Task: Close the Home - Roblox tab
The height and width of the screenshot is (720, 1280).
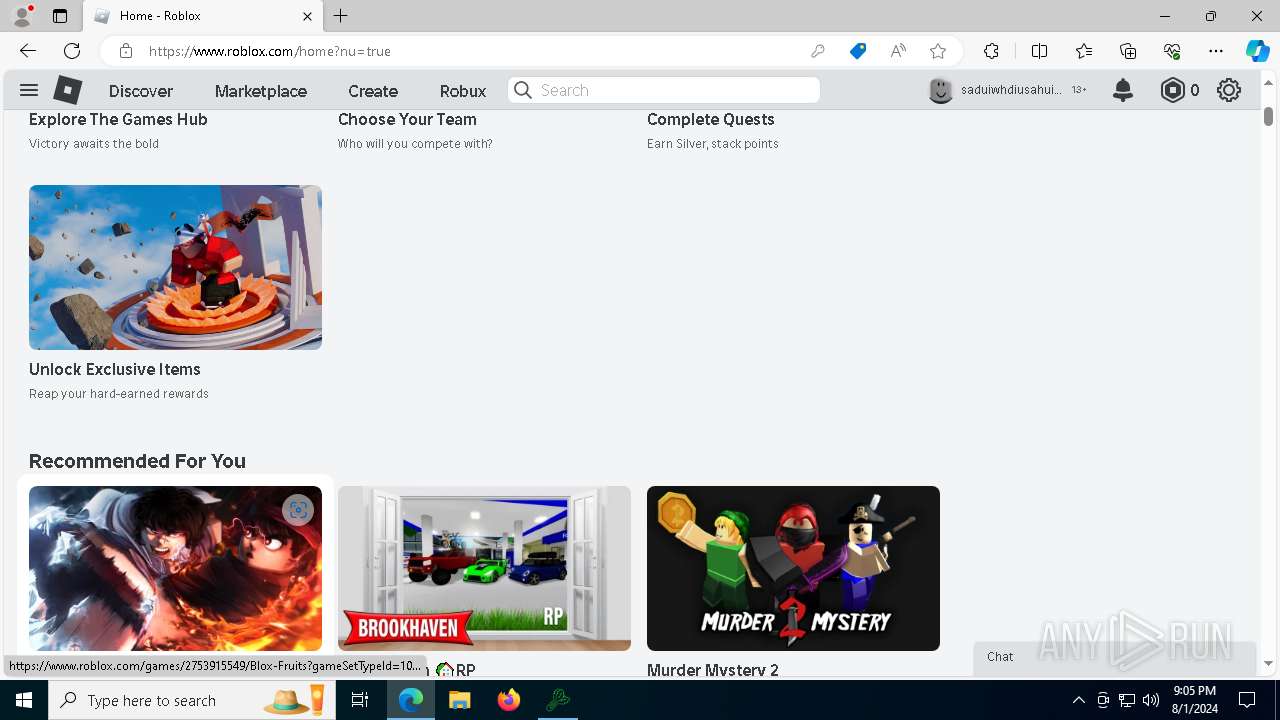Action: [307, 16]
